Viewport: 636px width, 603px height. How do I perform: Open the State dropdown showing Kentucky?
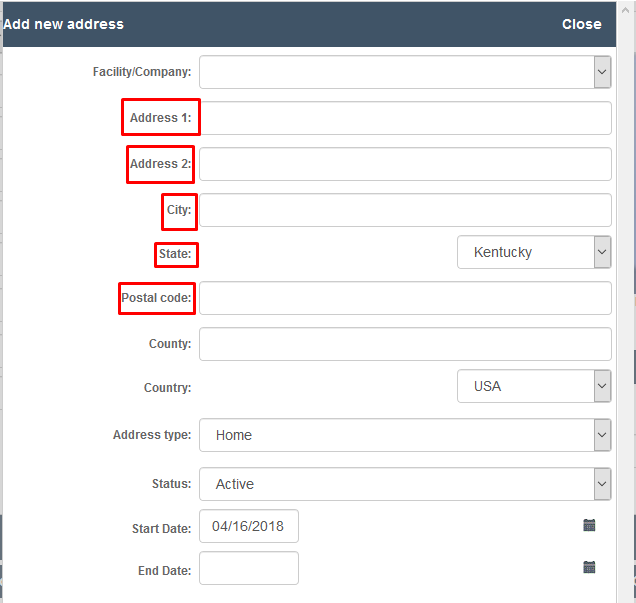[x=534, y=252]
